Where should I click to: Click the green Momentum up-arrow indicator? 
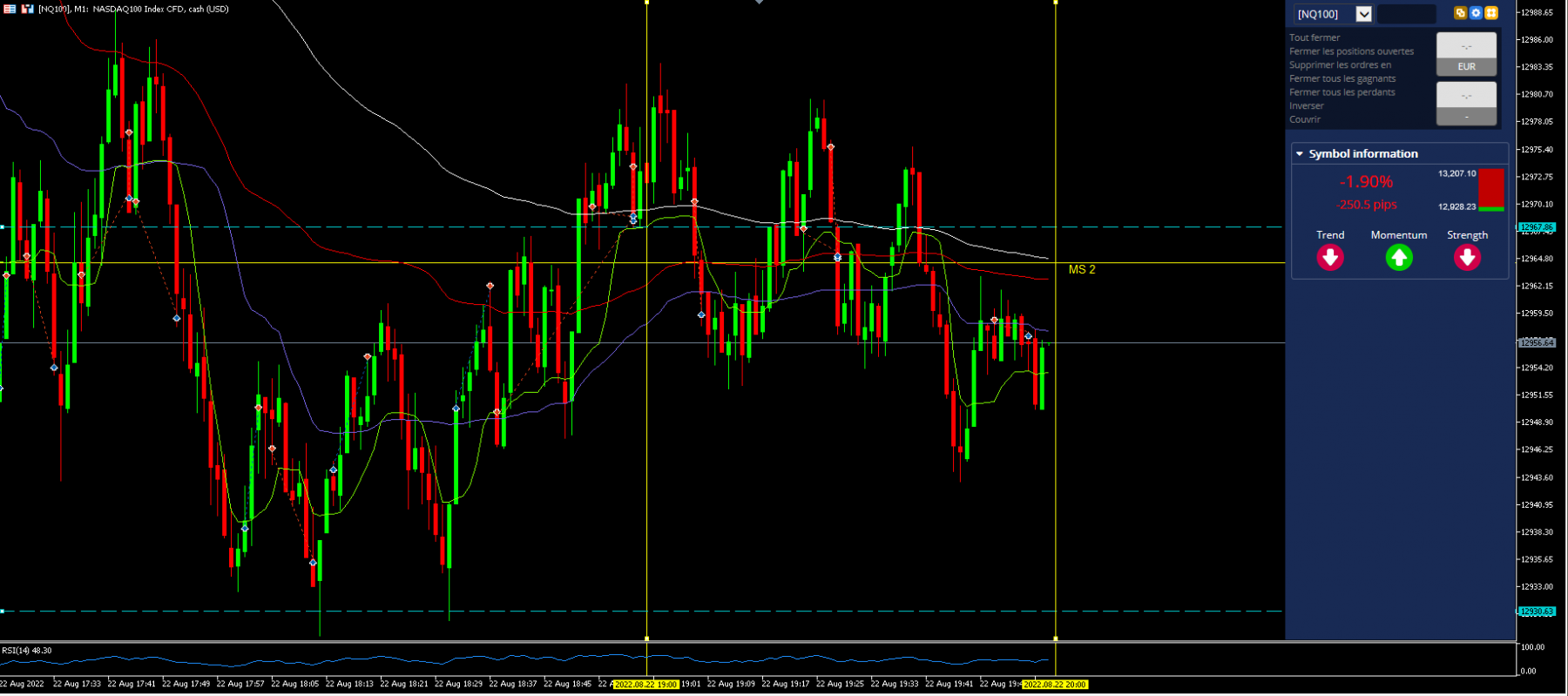1399,258
